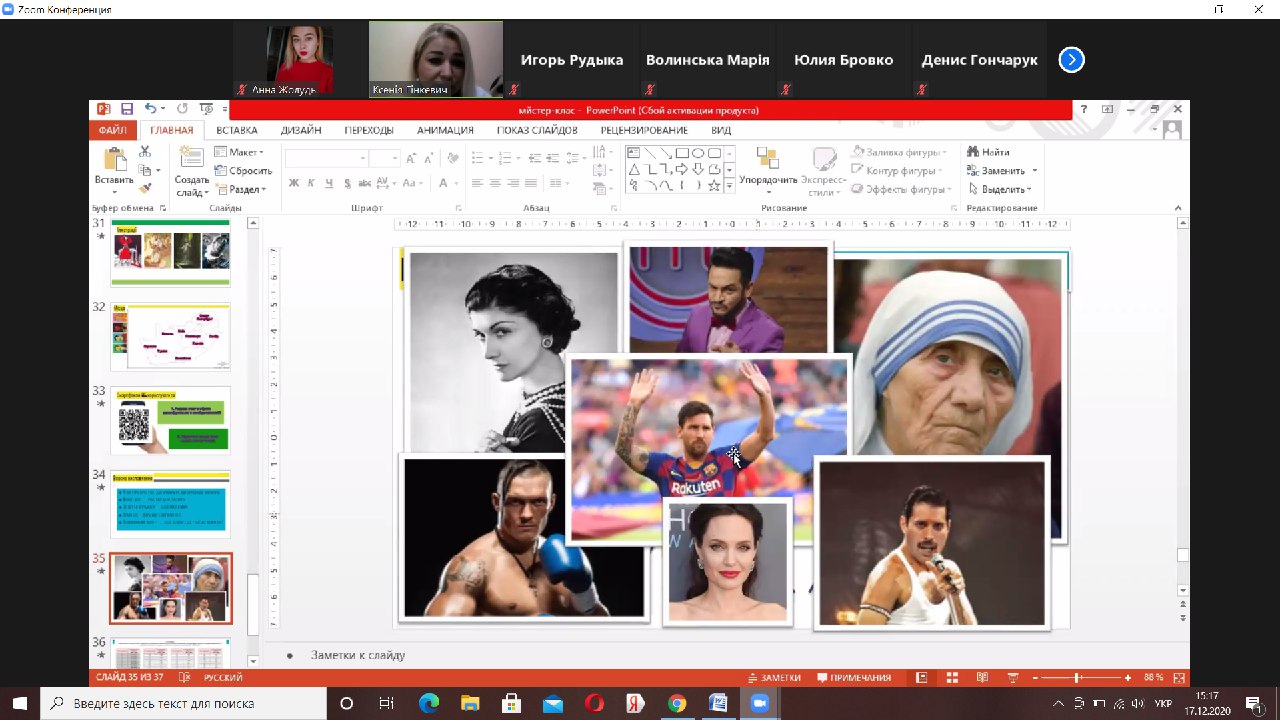Screen dimensions: 1280x720
Task: Click the Cut scissors icon
Action: (x=145, y=152)
